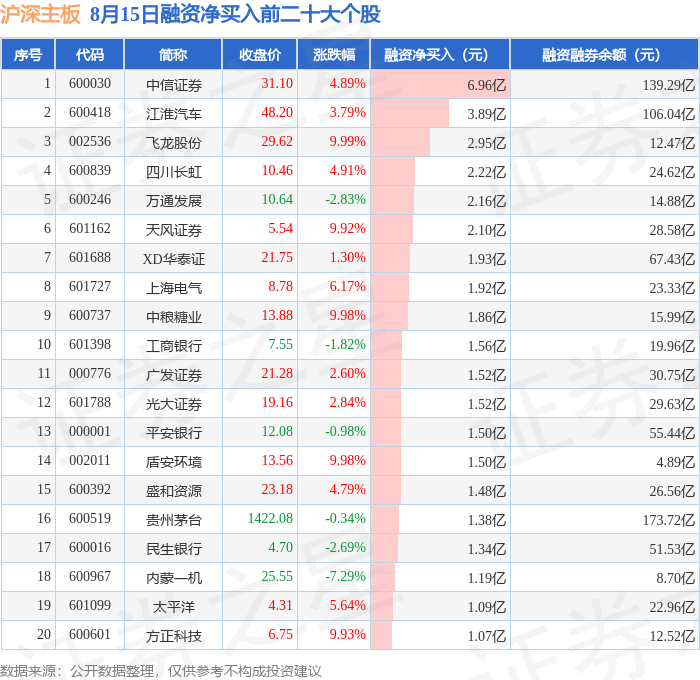Click balance value 29.63亿

point(672,404)
